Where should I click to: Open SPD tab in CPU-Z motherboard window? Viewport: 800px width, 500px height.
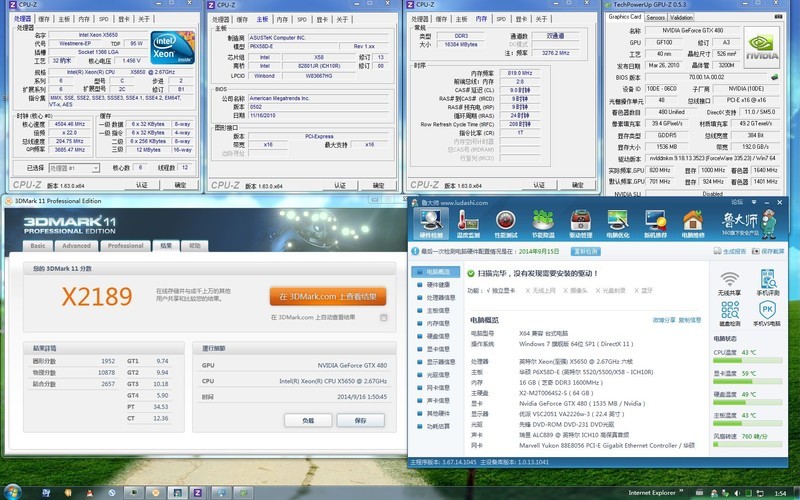pos(302,19)
